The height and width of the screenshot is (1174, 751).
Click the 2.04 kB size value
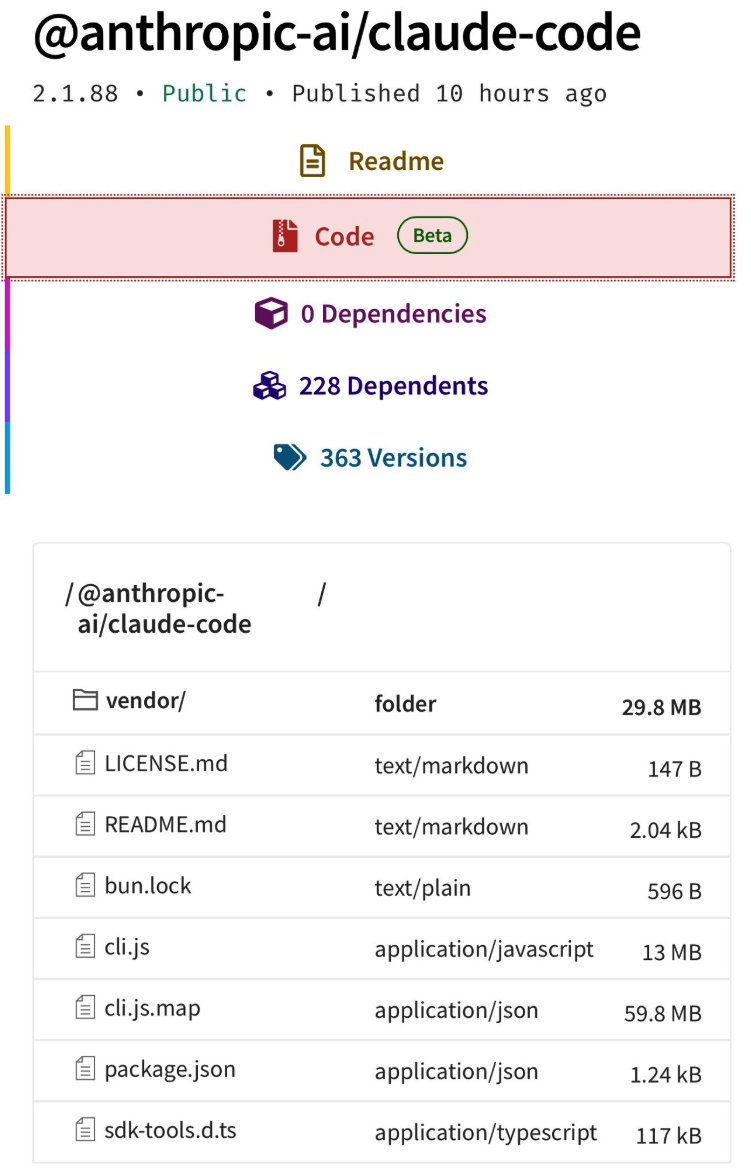tap(666, 830)
